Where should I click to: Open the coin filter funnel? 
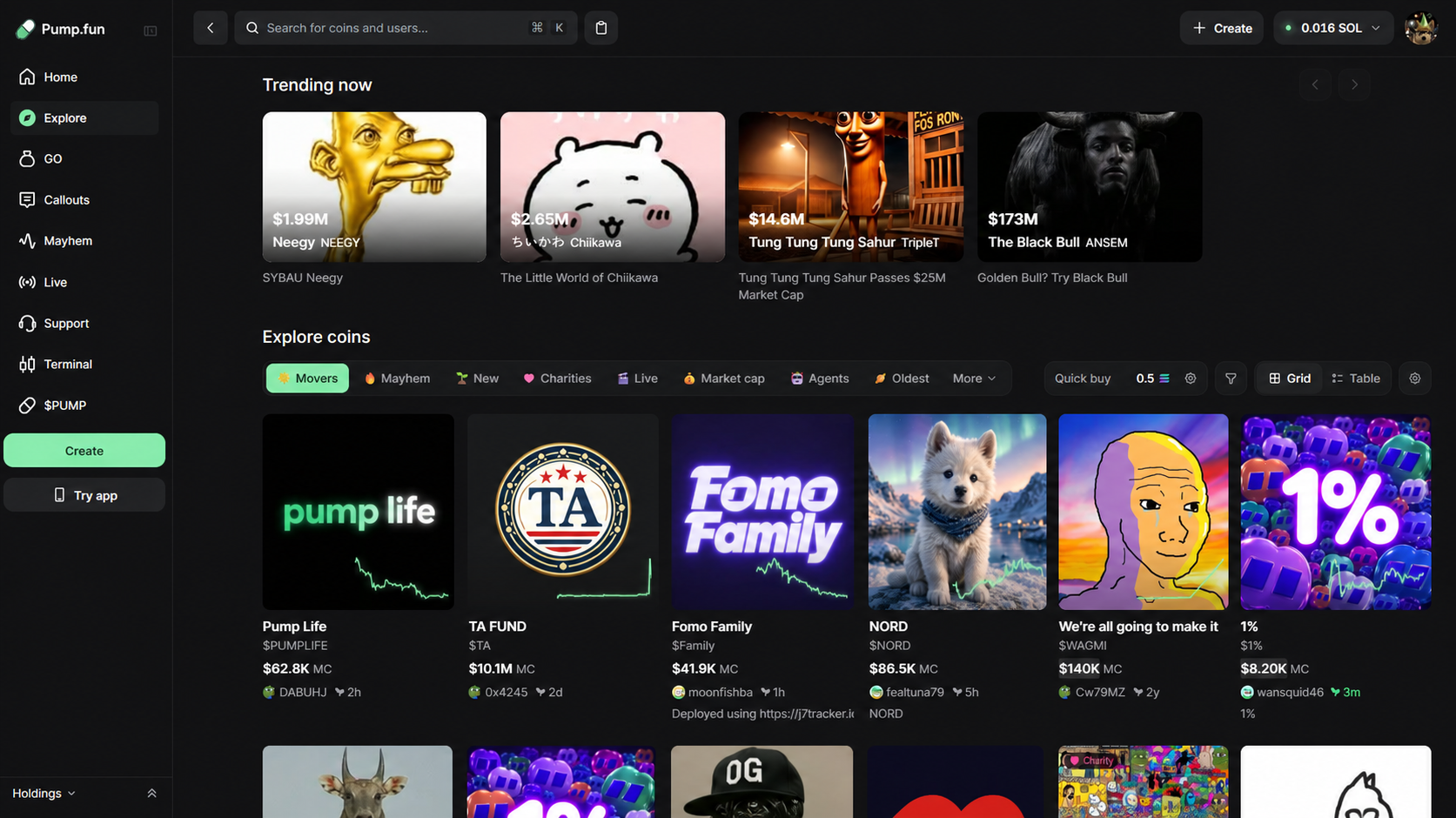pyautogui.click(x=1231, y=379)
